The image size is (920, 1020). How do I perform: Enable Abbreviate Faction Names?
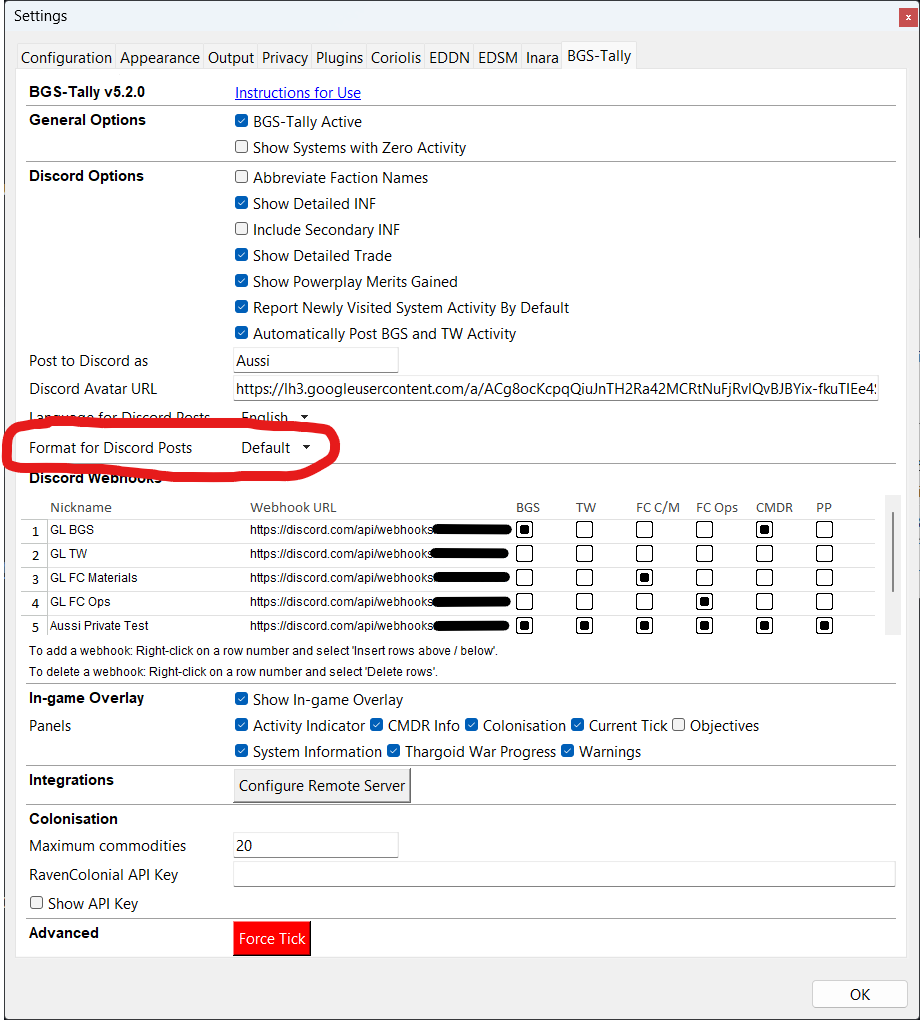tap(241, 177)
